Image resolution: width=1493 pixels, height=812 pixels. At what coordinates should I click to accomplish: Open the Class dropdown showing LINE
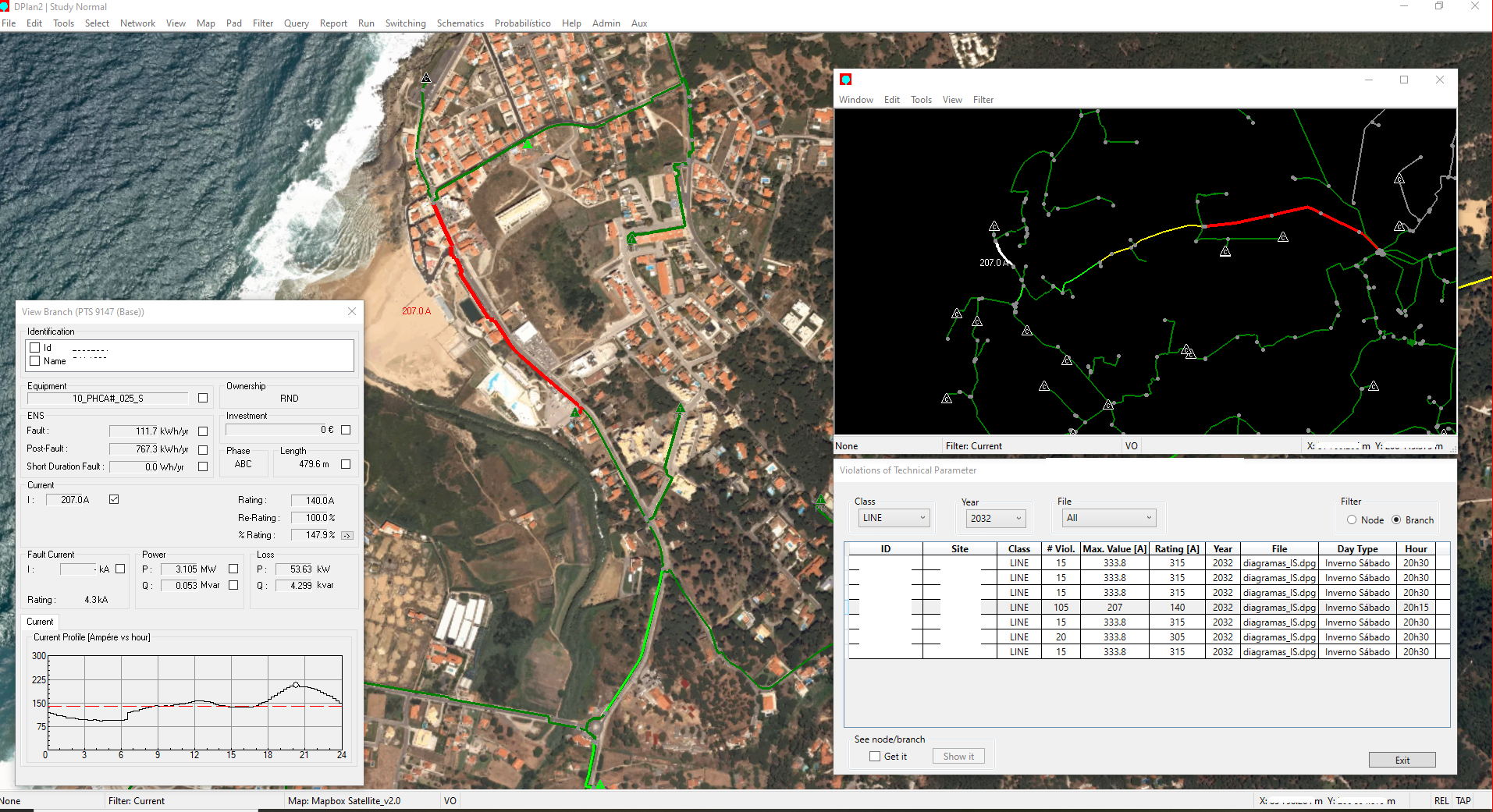coord(893,518)
